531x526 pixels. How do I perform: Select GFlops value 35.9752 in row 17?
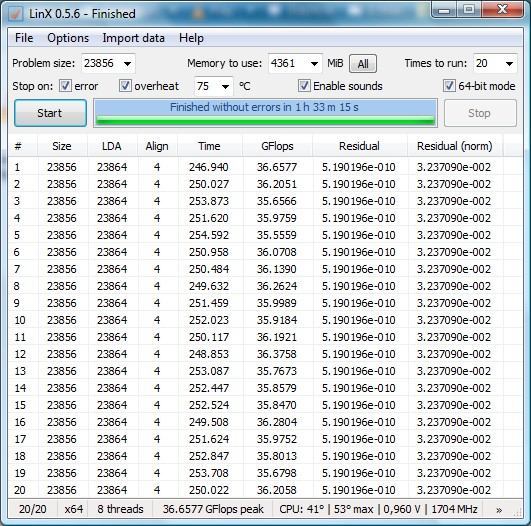tap(277, 439)
